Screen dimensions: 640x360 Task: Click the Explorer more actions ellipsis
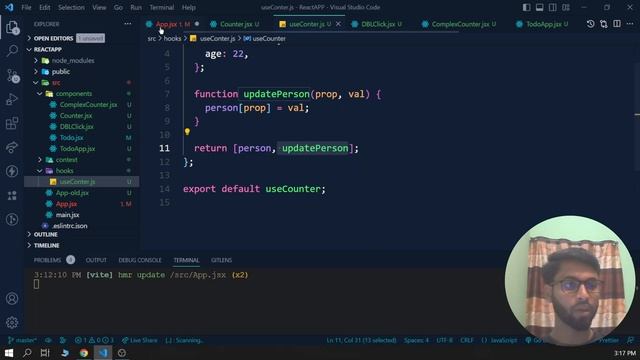coord(128,24)
